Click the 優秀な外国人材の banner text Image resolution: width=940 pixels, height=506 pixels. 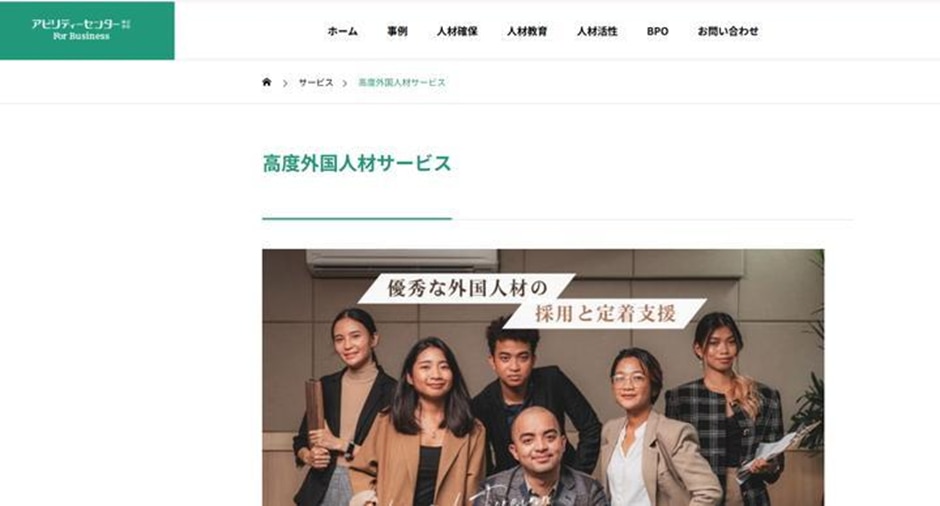coord(468,288)
